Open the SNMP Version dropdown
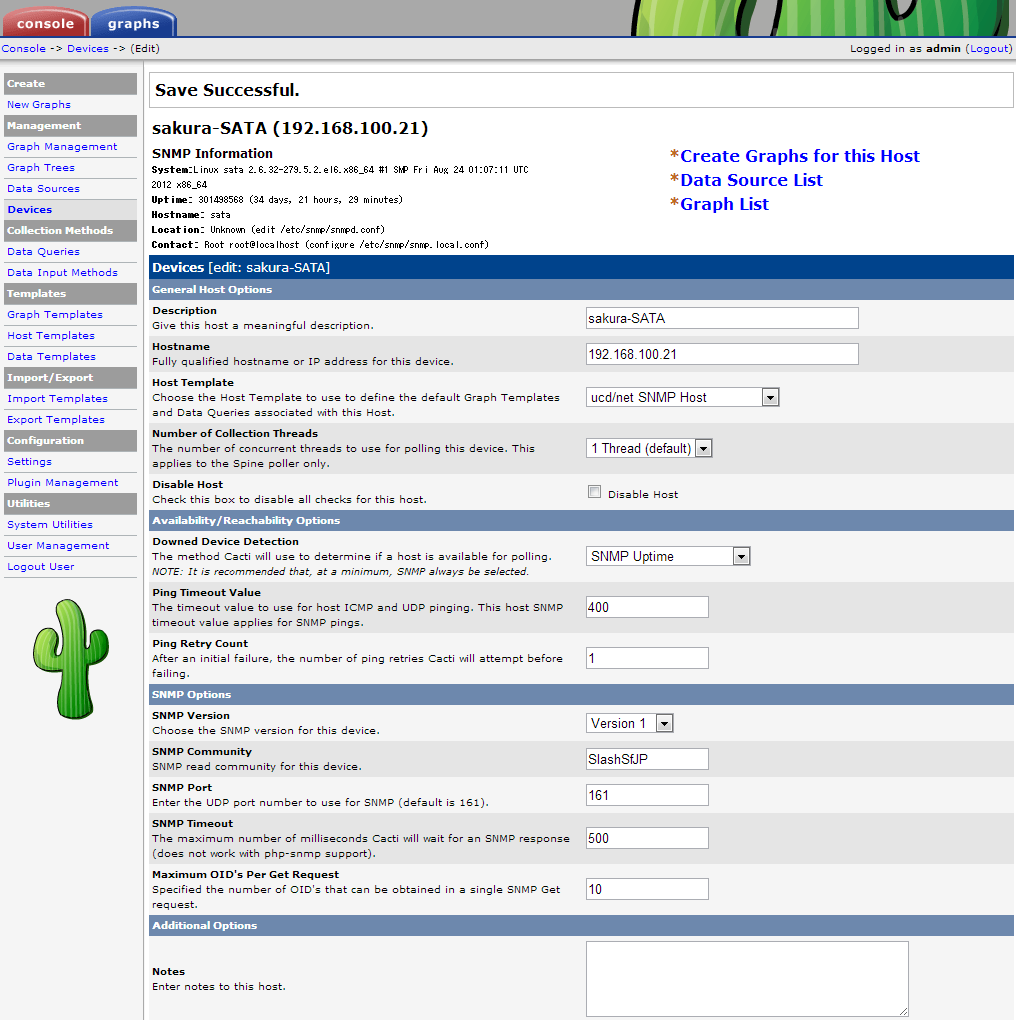The image size is (1016, 1020). tap(629, 723)
